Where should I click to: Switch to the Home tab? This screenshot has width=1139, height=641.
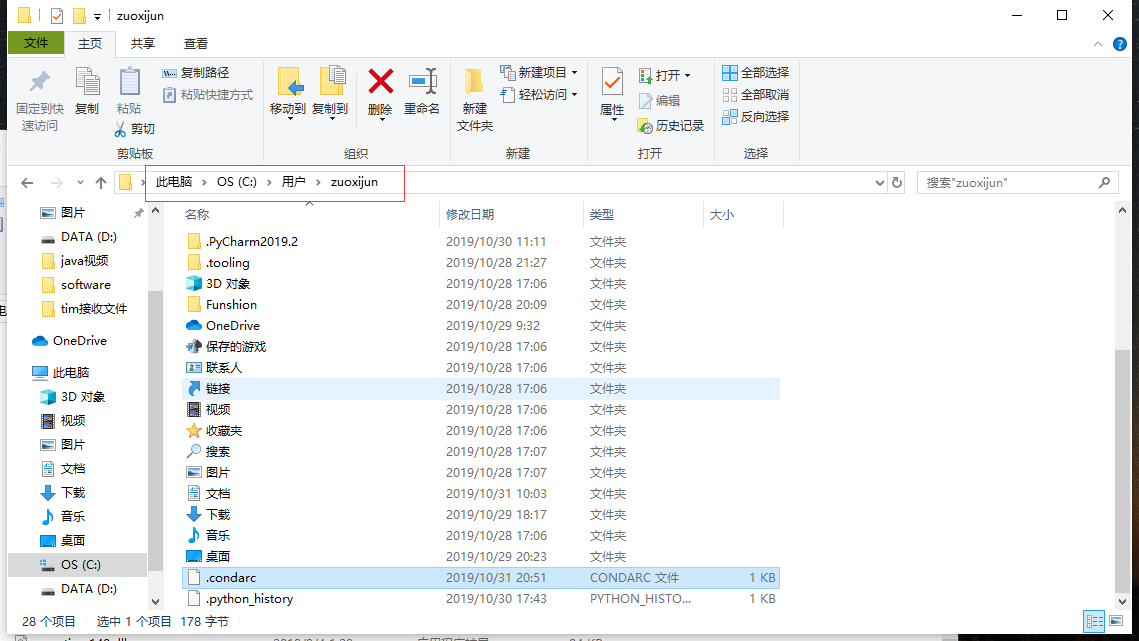pyautogui.click(x=90, y=44)
